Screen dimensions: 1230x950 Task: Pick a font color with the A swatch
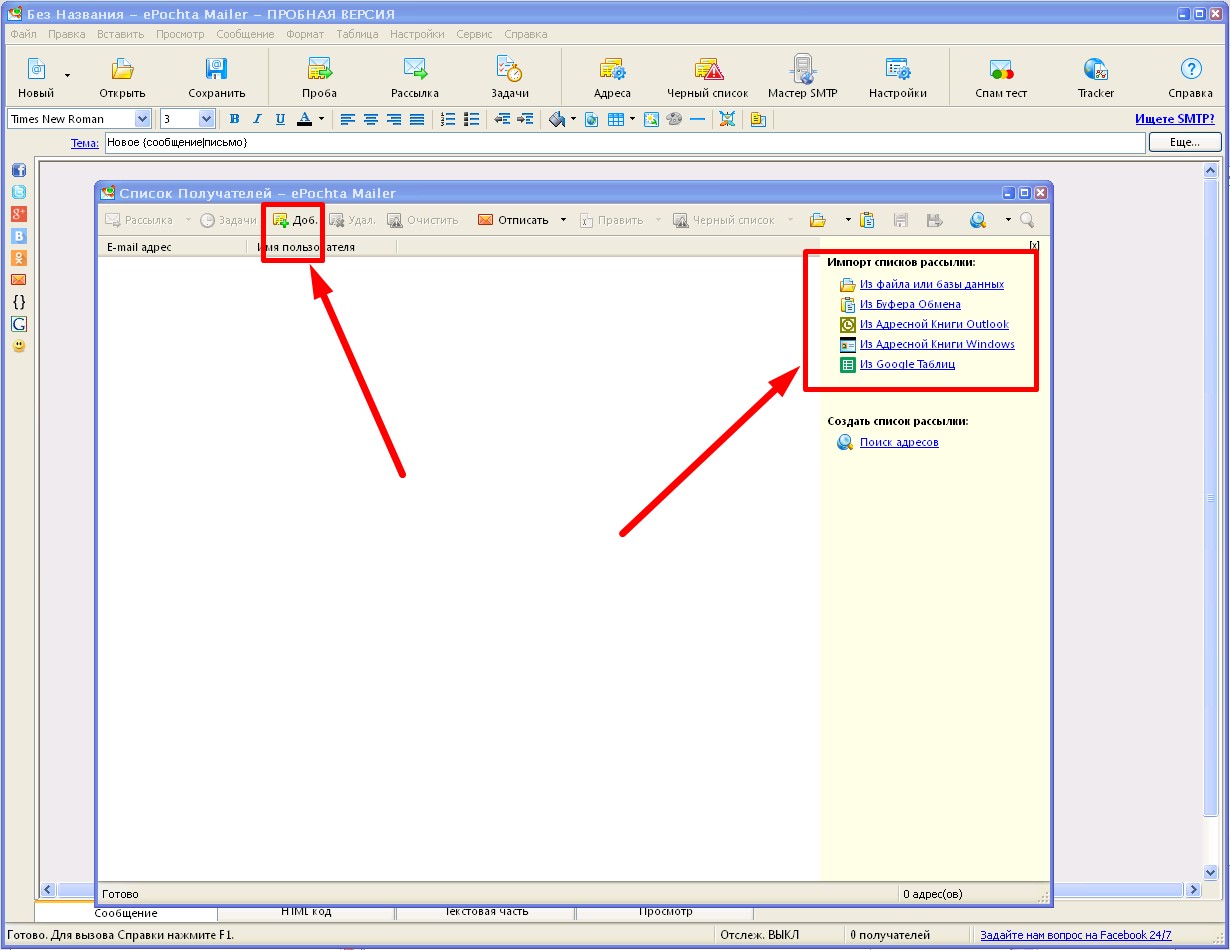click(305, 119)
